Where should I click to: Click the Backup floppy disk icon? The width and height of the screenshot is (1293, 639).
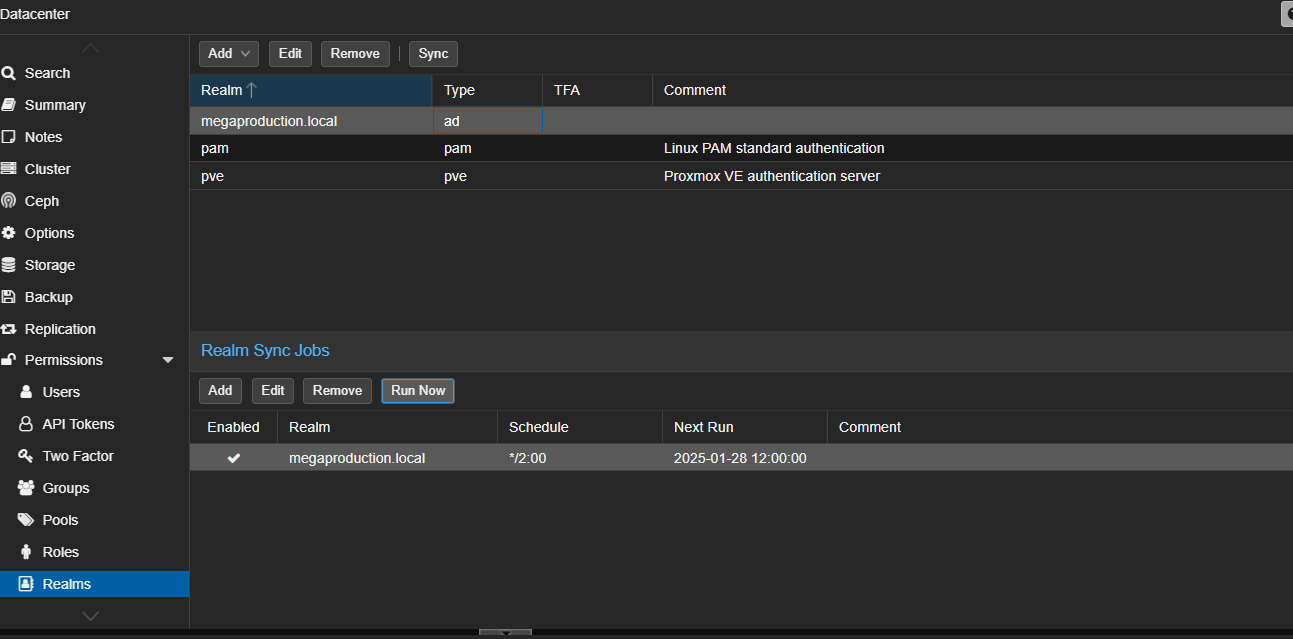tap(8, 297)
